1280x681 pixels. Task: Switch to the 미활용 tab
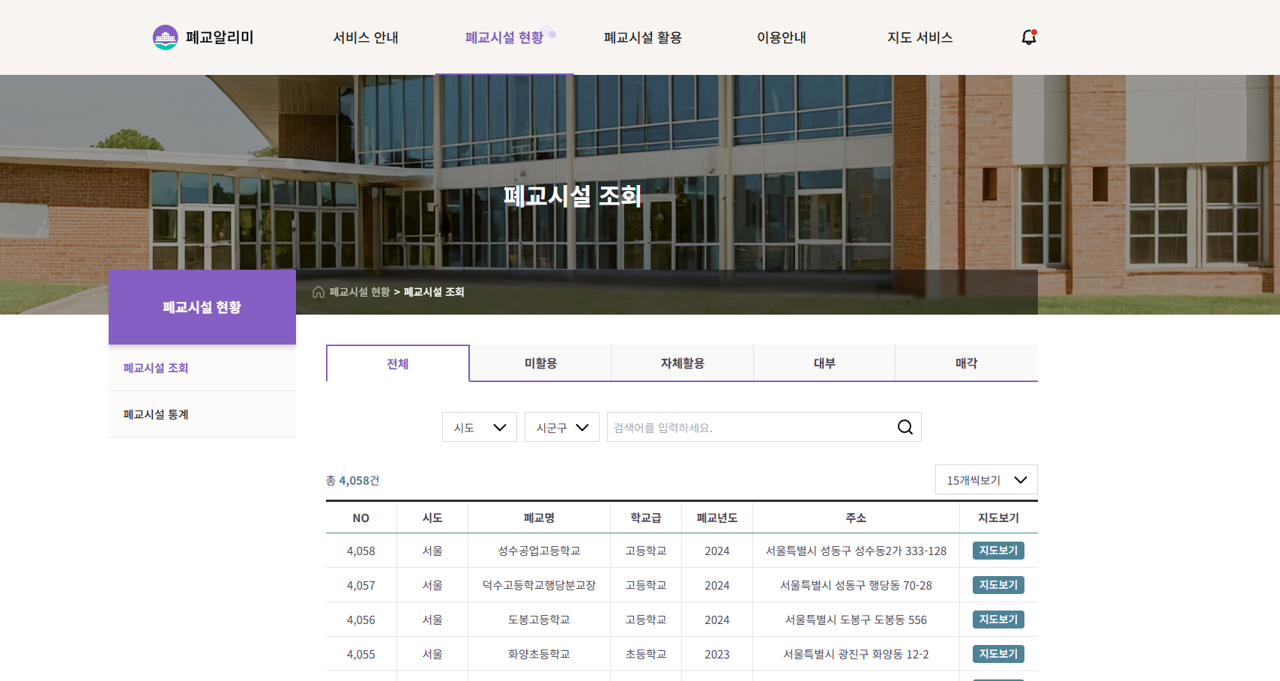[x=540, y=363]
